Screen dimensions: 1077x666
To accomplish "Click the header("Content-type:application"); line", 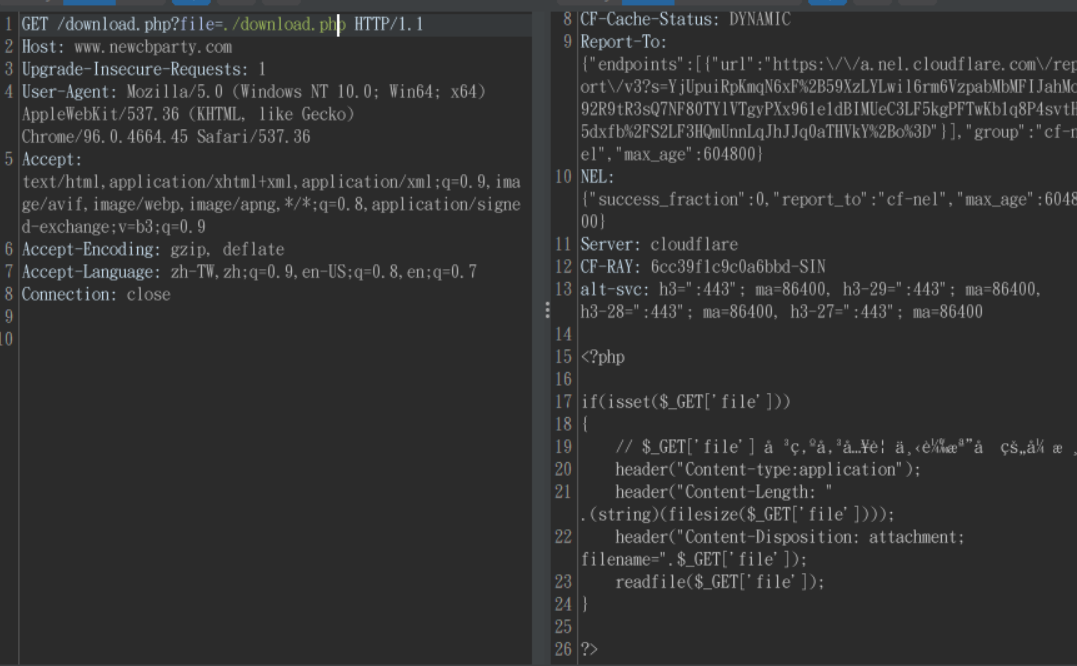I will click(767, 470).
